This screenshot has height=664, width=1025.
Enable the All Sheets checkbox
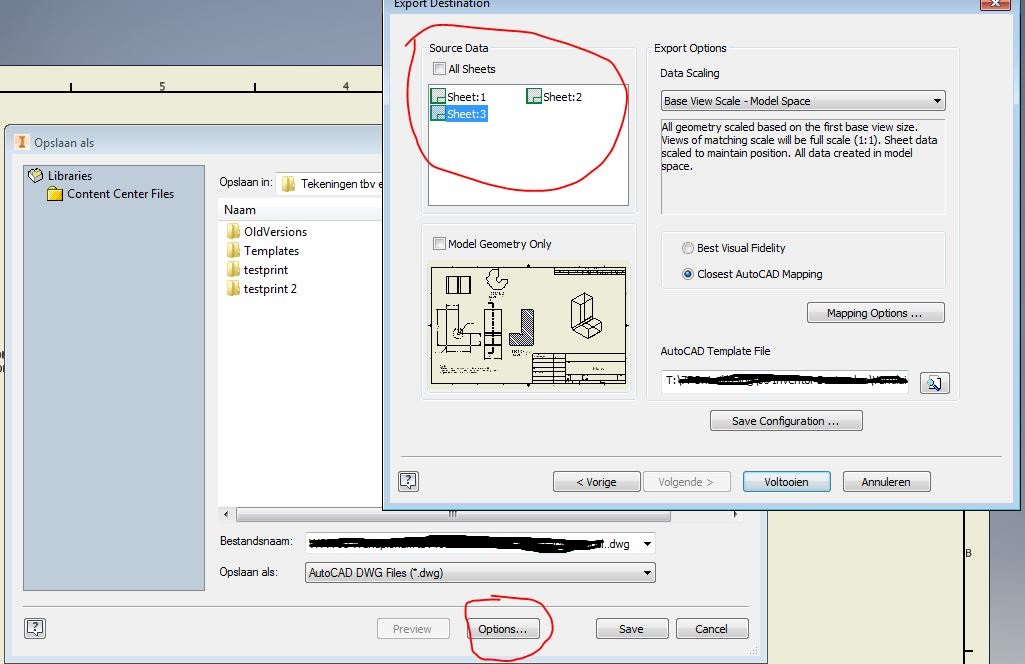click(x=437, y=68)
